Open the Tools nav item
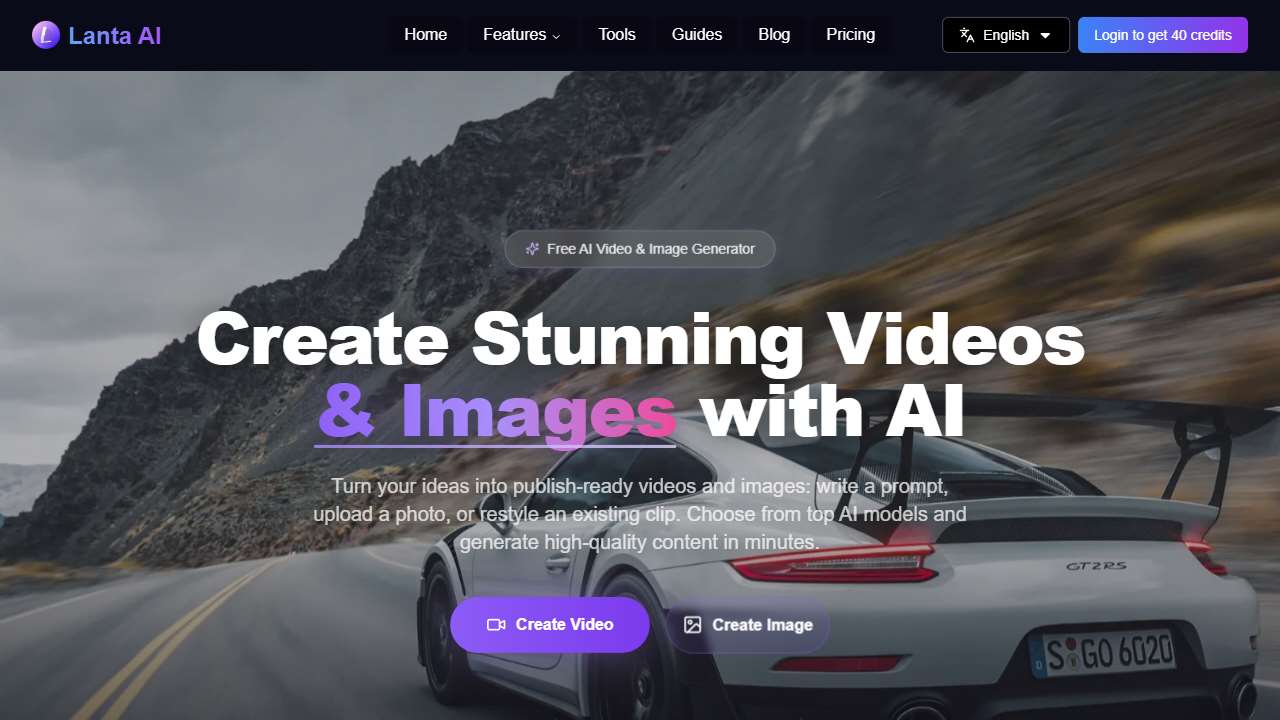This screenshot has width=1280, height=720. coord(616,34)
